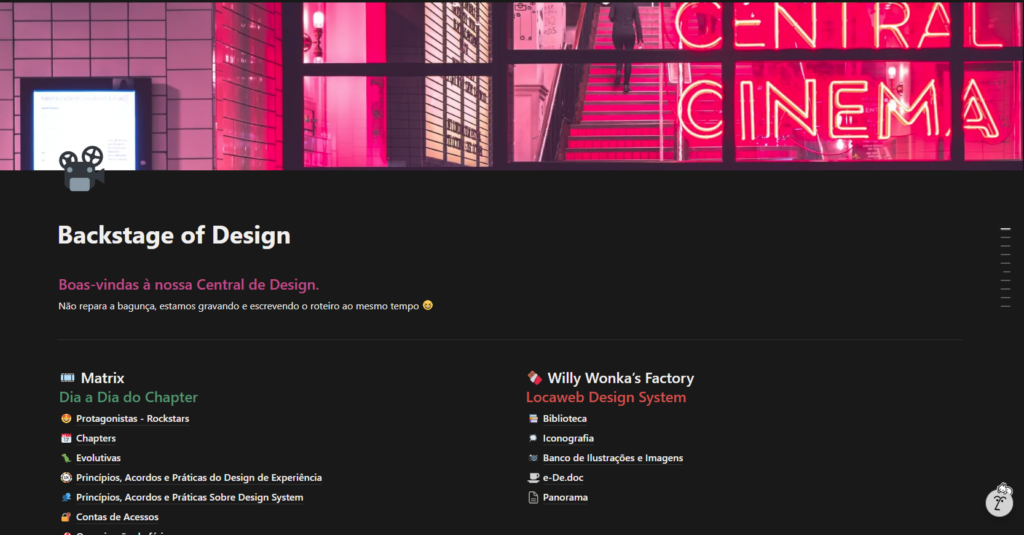1024x535 pixels.
Task: Jump to the first heading in the table-of-contents bar
Action: [x=1005, y=230]
